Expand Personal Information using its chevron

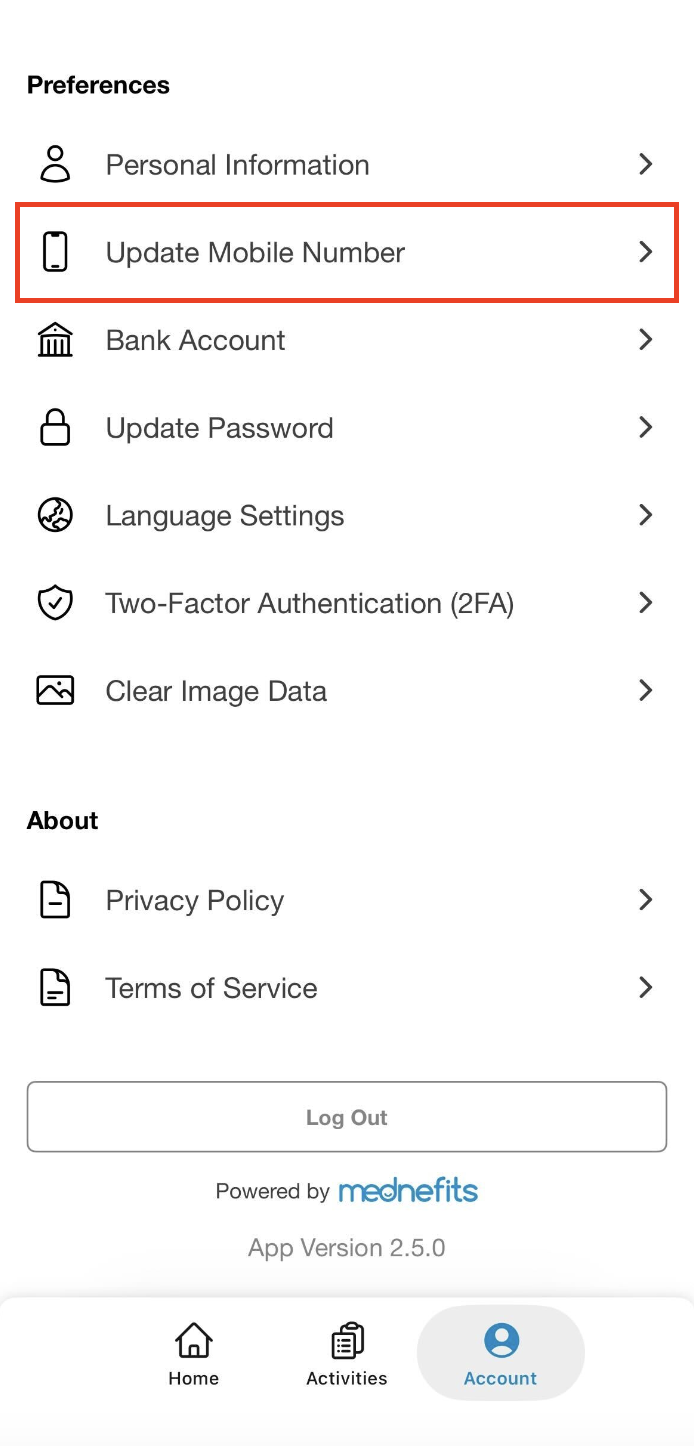point(646,164)
